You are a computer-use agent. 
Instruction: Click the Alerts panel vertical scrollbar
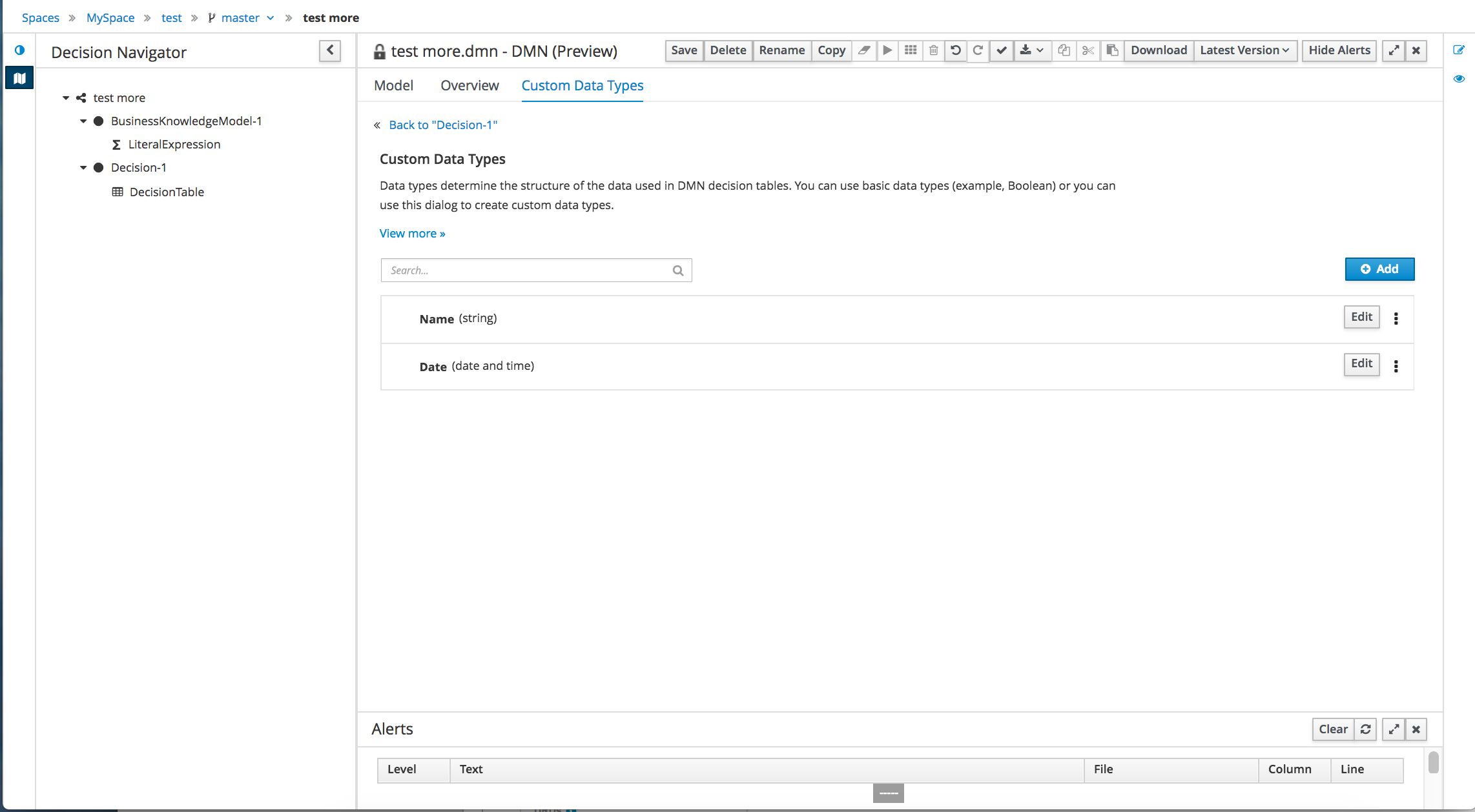[1433, 762]
